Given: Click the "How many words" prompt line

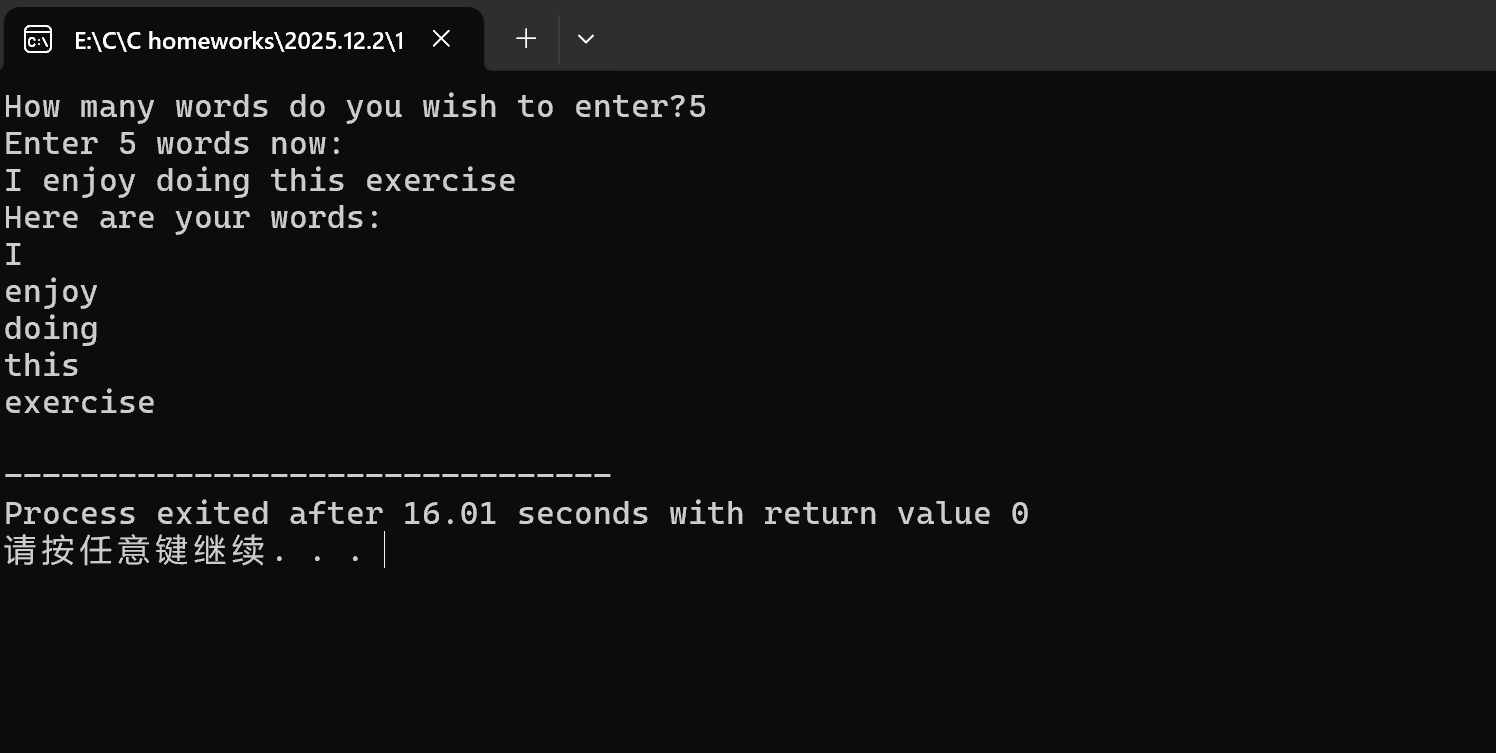Looking at the screenshot, I should (355, 107).
